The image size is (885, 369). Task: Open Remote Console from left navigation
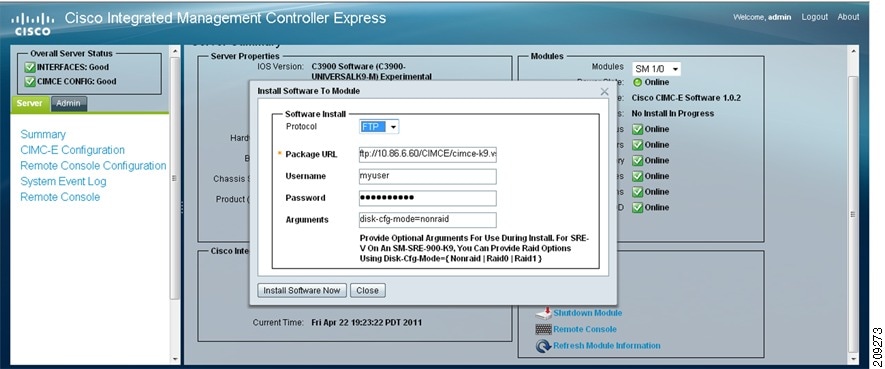pyautogui.click(x=60, y=197)
